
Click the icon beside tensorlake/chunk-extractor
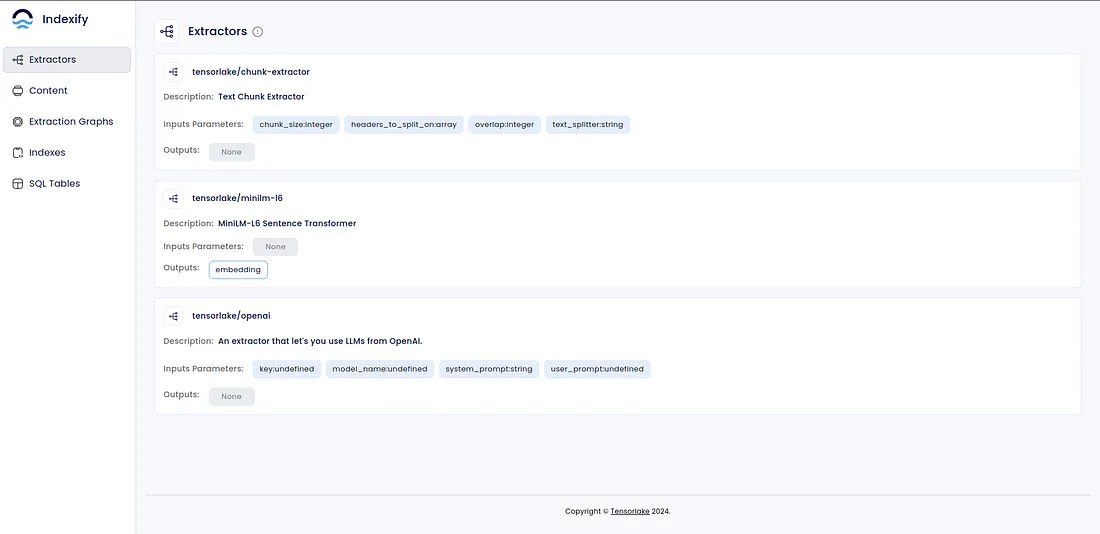point(174,72)
